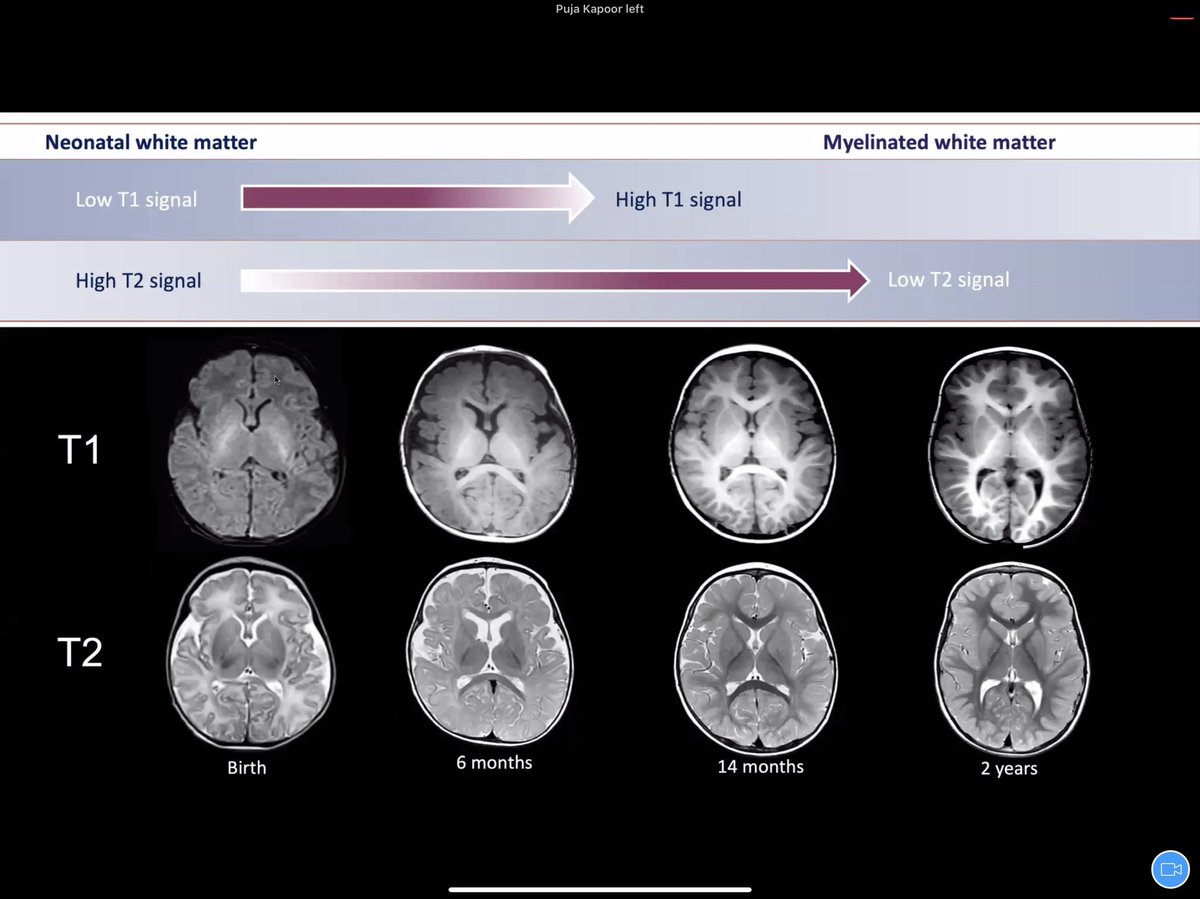
Task: Tap the red recording indicator at top right
Action: 1182,17
